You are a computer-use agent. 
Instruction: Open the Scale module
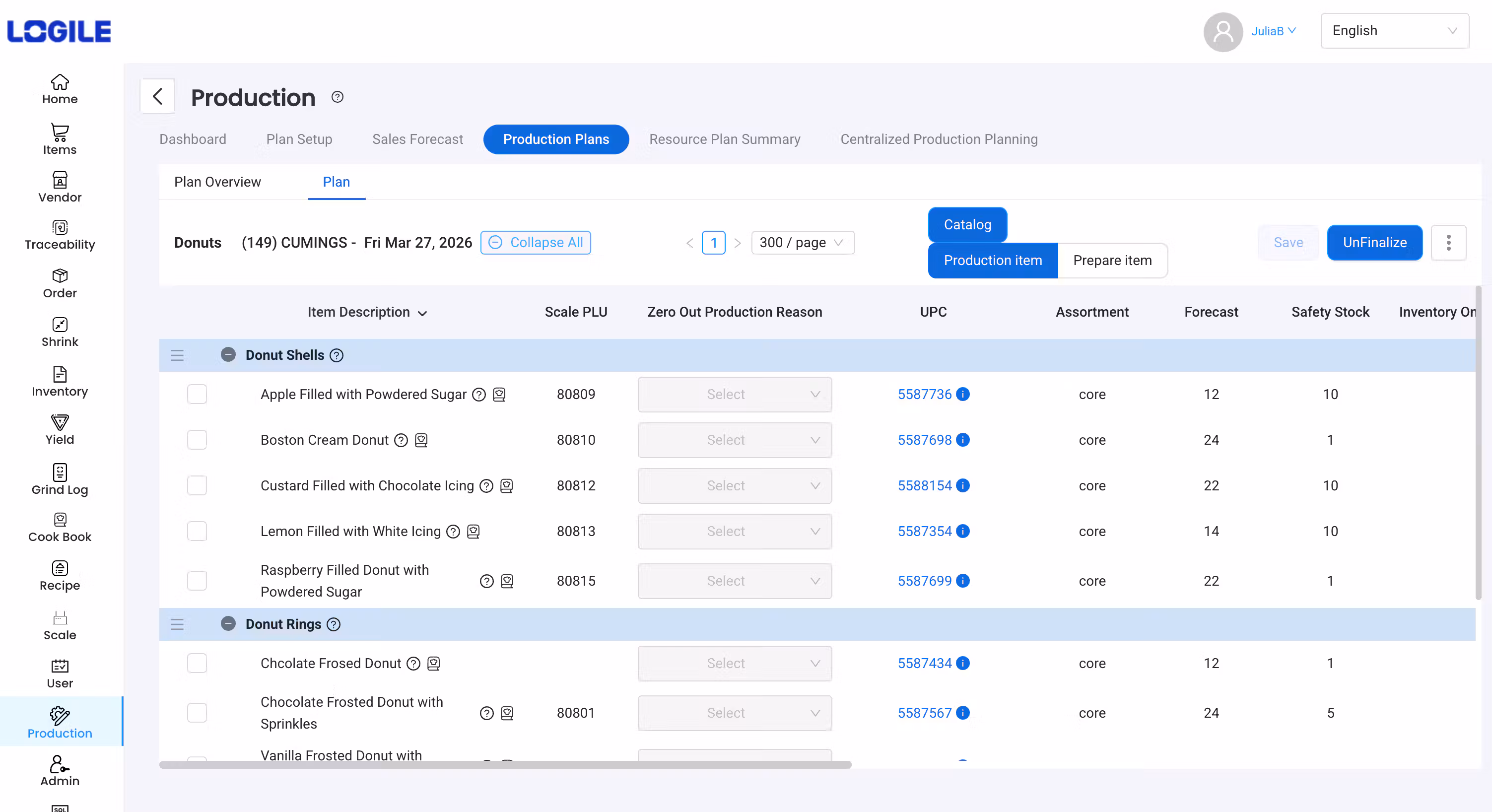[60, 625]
